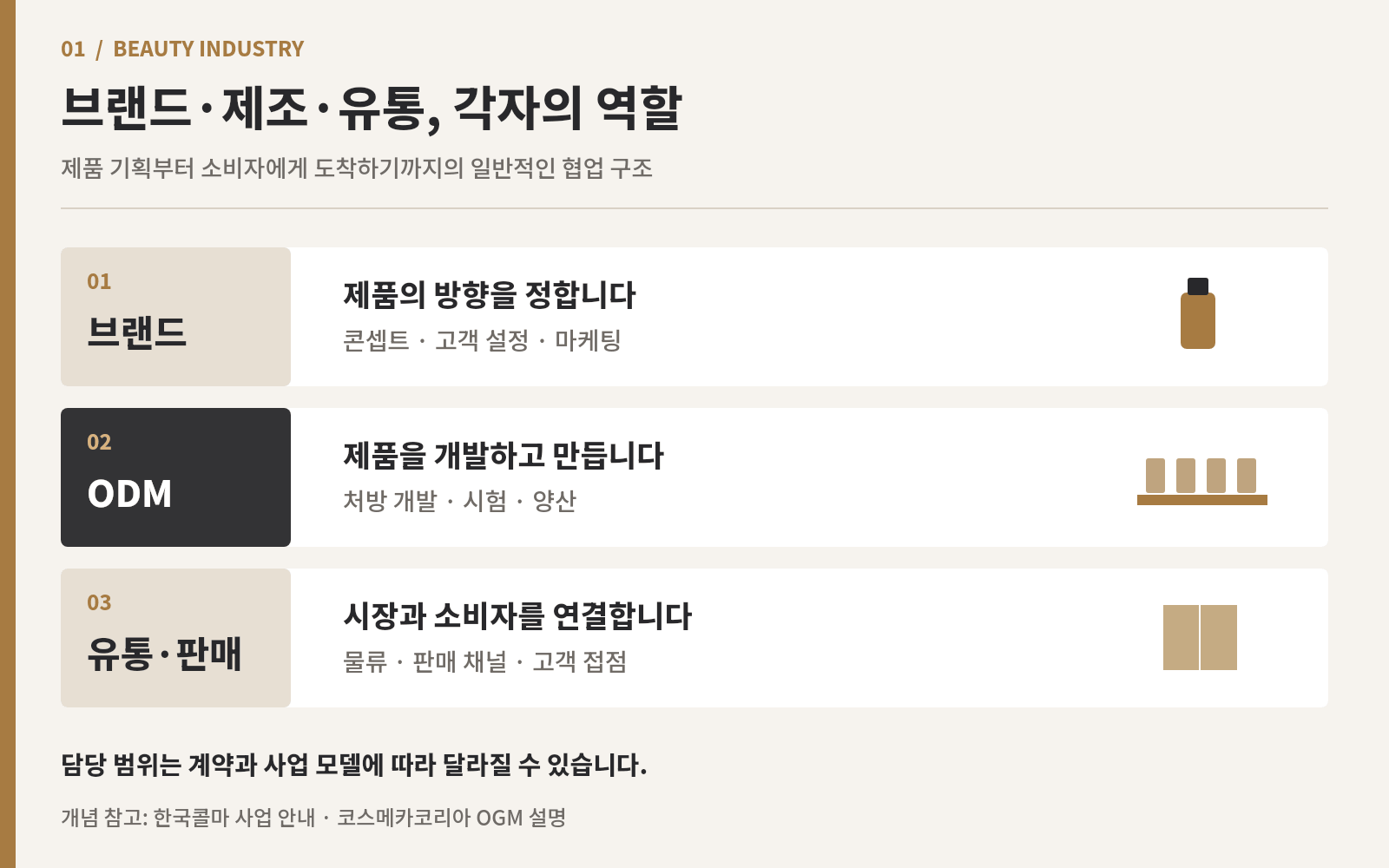Click the brown vertical accent bar

(x=8, y=434)
